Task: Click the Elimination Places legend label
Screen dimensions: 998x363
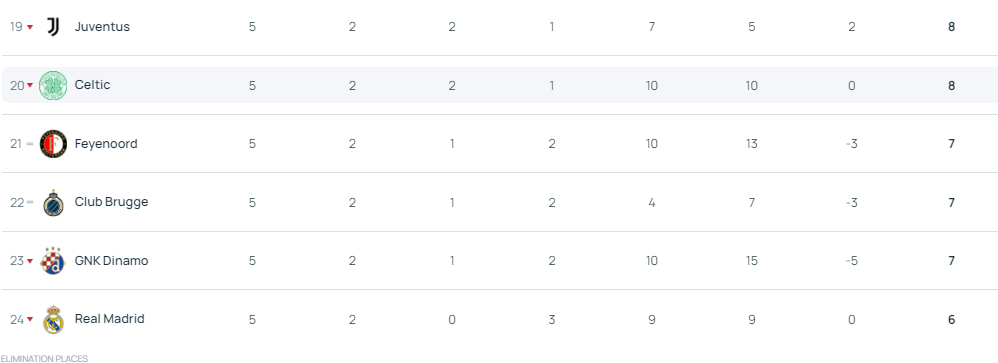Action: coord(44,359)
